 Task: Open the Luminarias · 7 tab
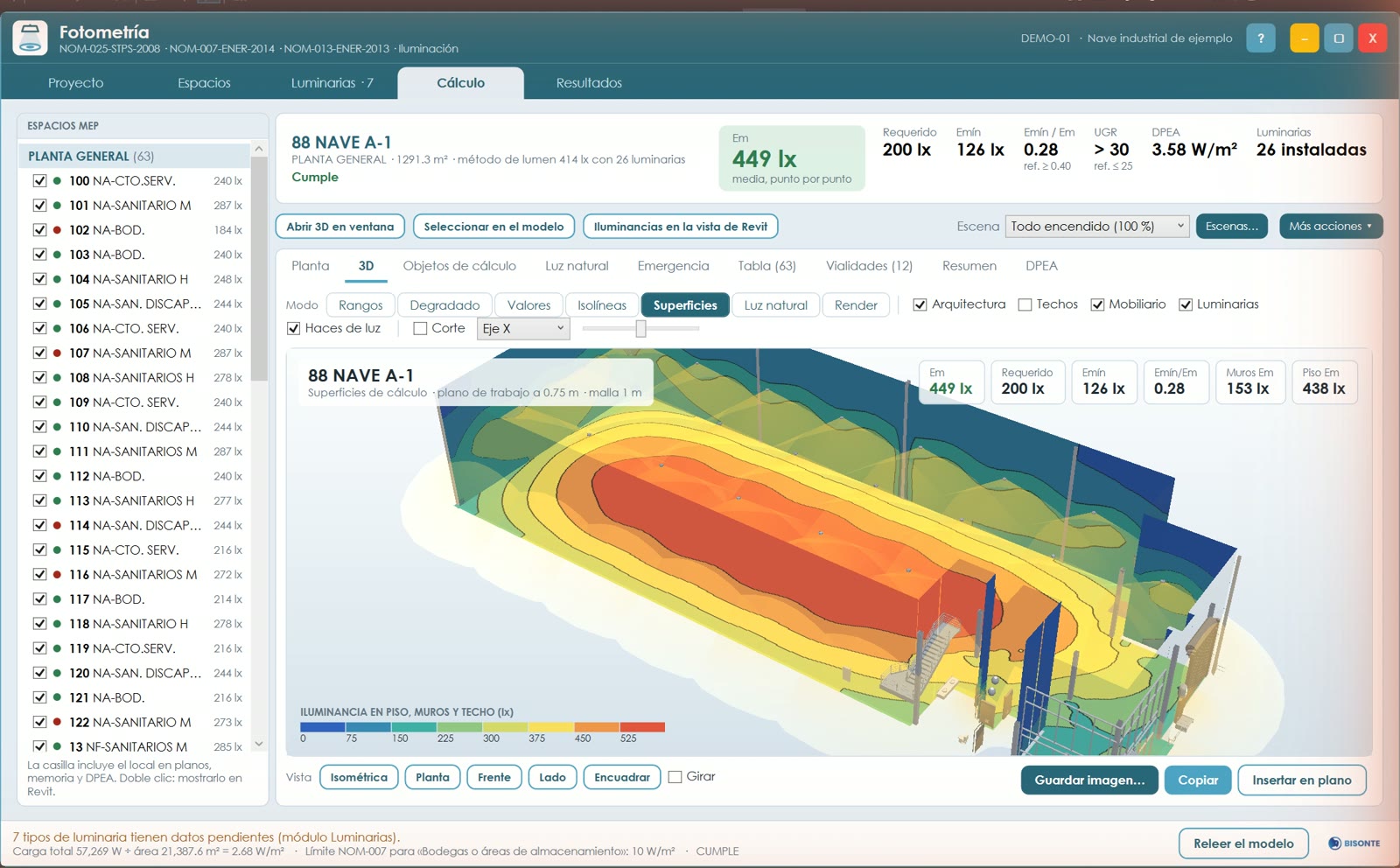click(x=332, y=83)
